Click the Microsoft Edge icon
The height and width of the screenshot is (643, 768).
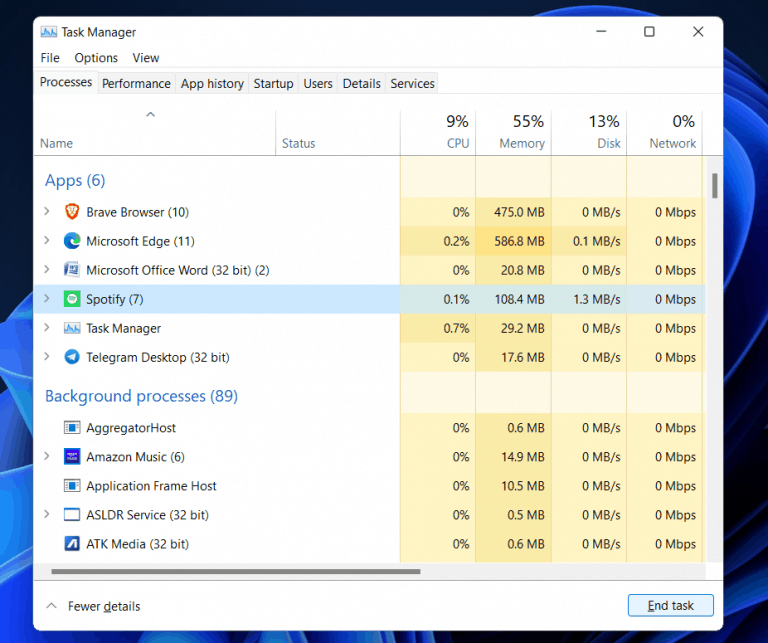[72, 241]
